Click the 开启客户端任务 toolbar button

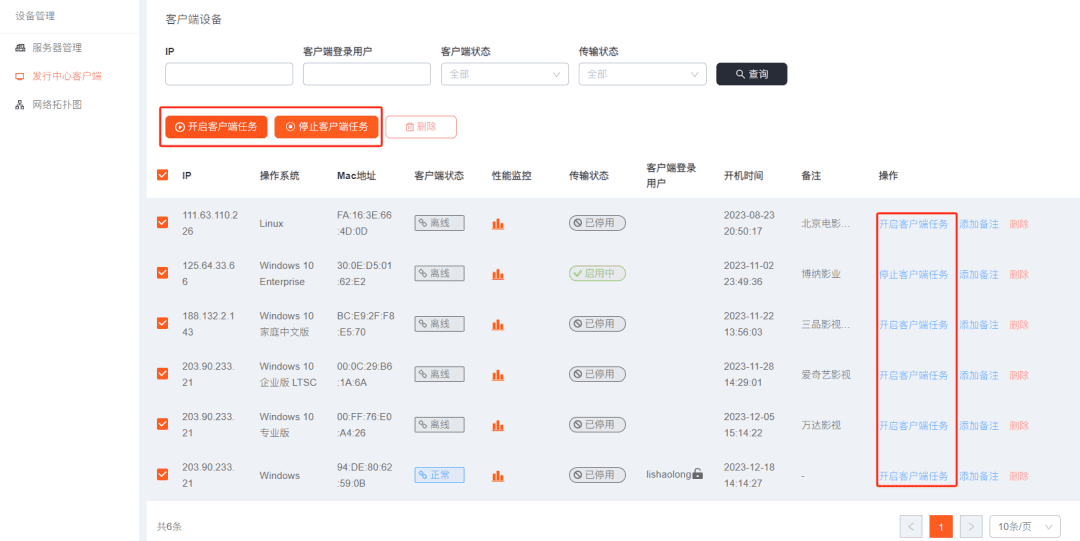coord(216,127)
